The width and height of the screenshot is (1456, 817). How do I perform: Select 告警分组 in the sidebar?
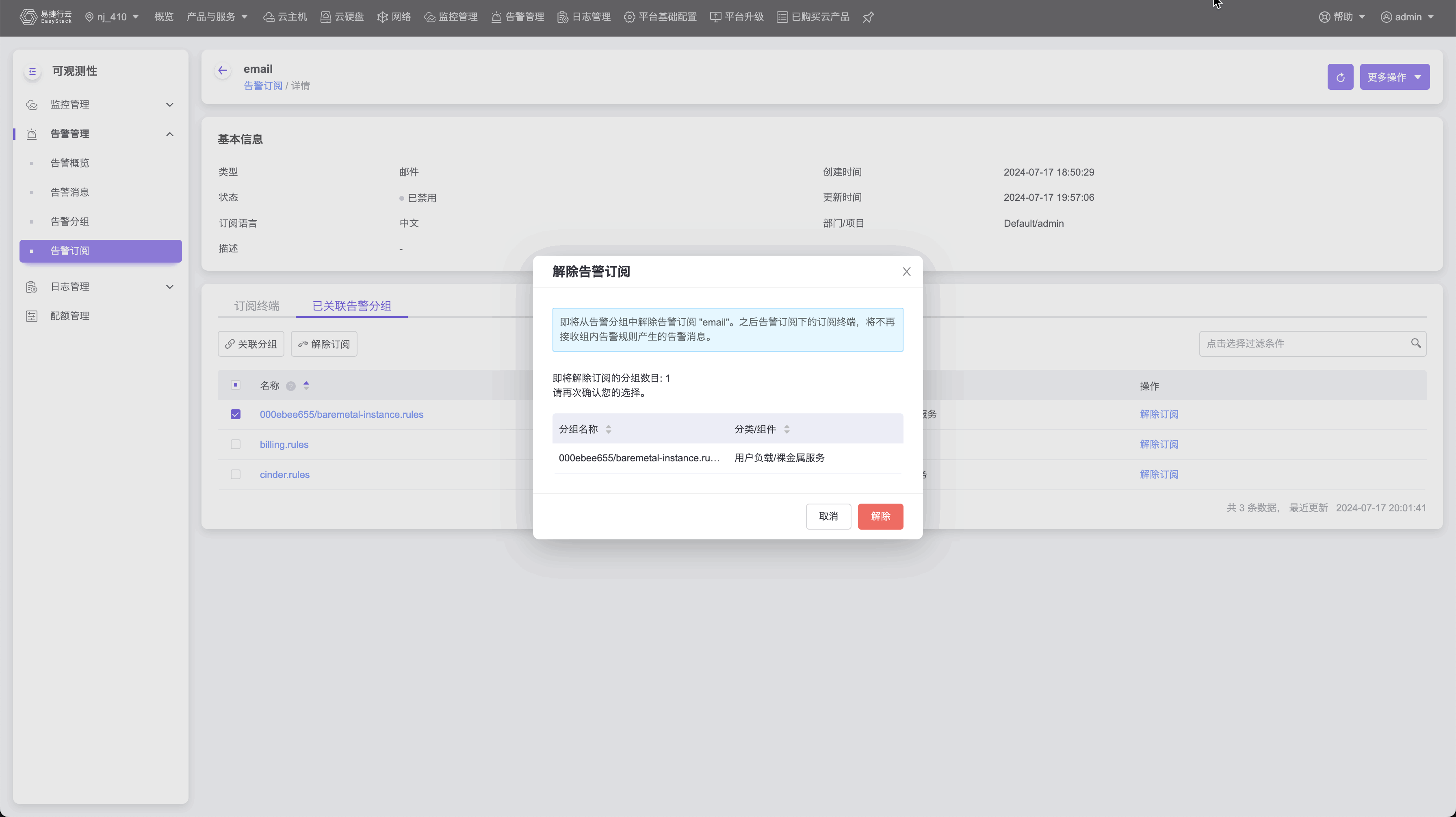point(69,222)
